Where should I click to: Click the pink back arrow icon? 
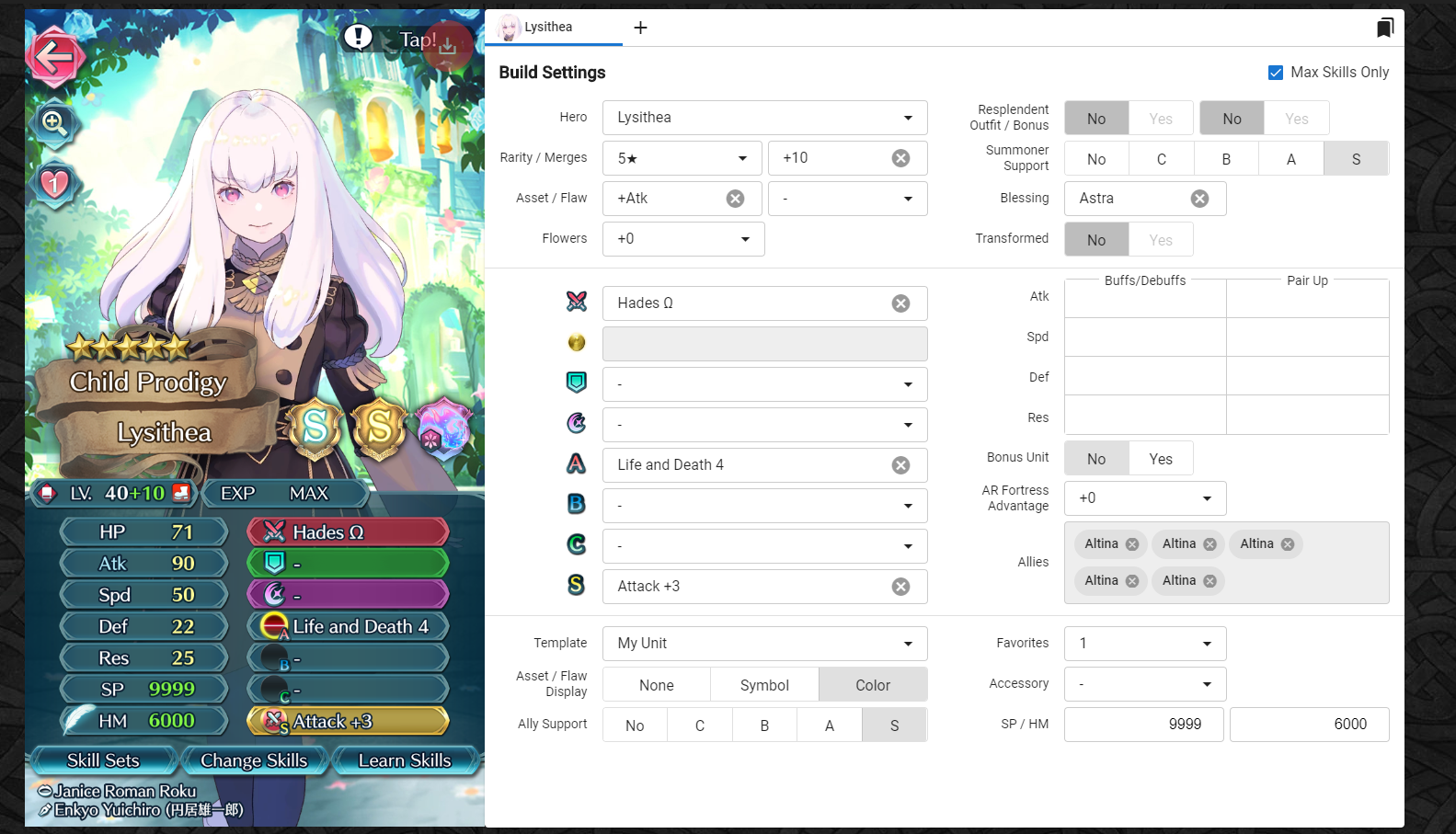55,59
